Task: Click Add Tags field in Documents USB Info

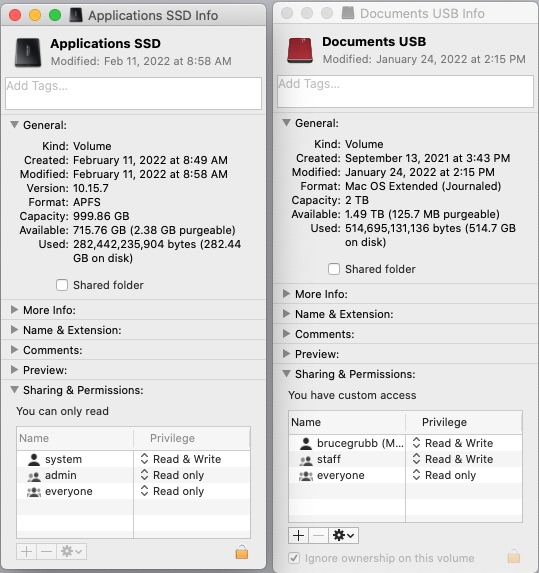Action: pyautogui.click(x=405, y=91)
